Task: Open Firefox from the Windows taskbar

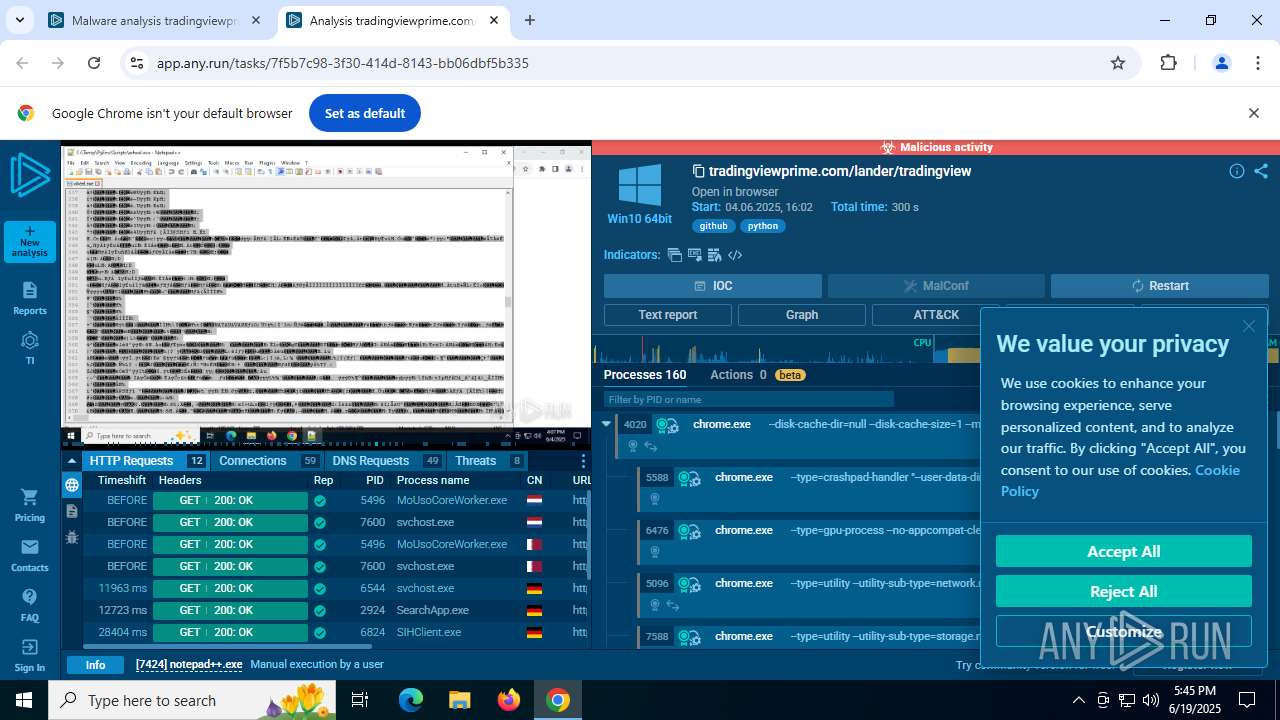Action: tap(508, 700)
